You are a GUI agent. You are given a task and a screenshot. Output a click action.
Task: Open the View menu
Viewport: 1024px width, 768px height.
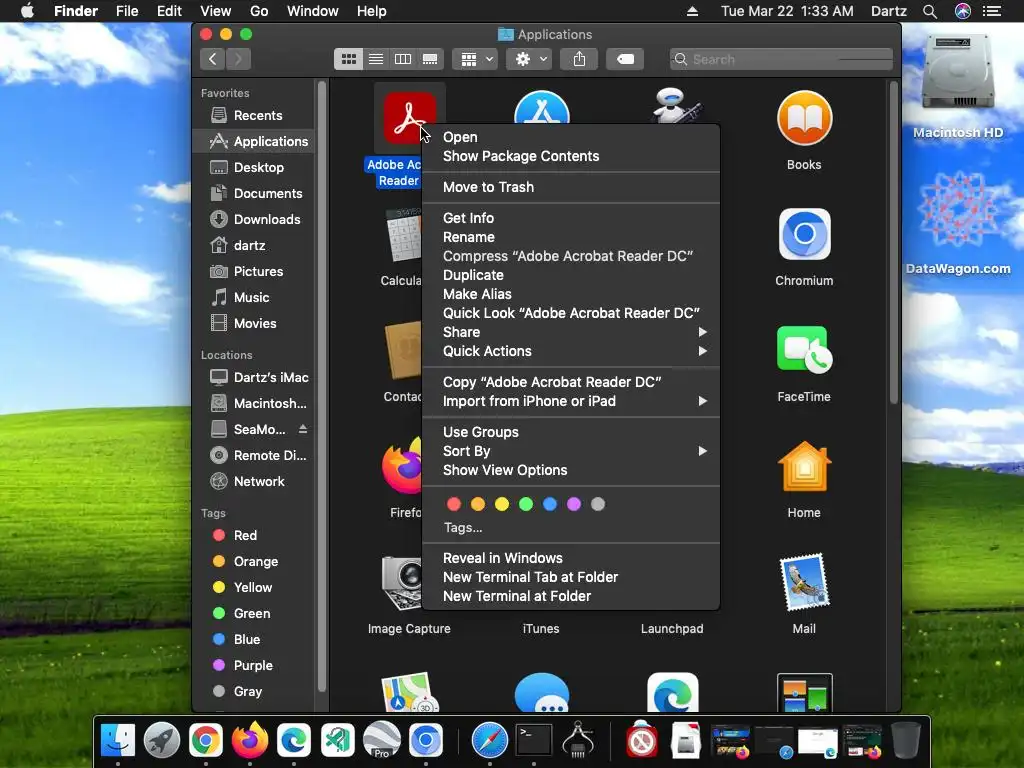click(216, 11)
